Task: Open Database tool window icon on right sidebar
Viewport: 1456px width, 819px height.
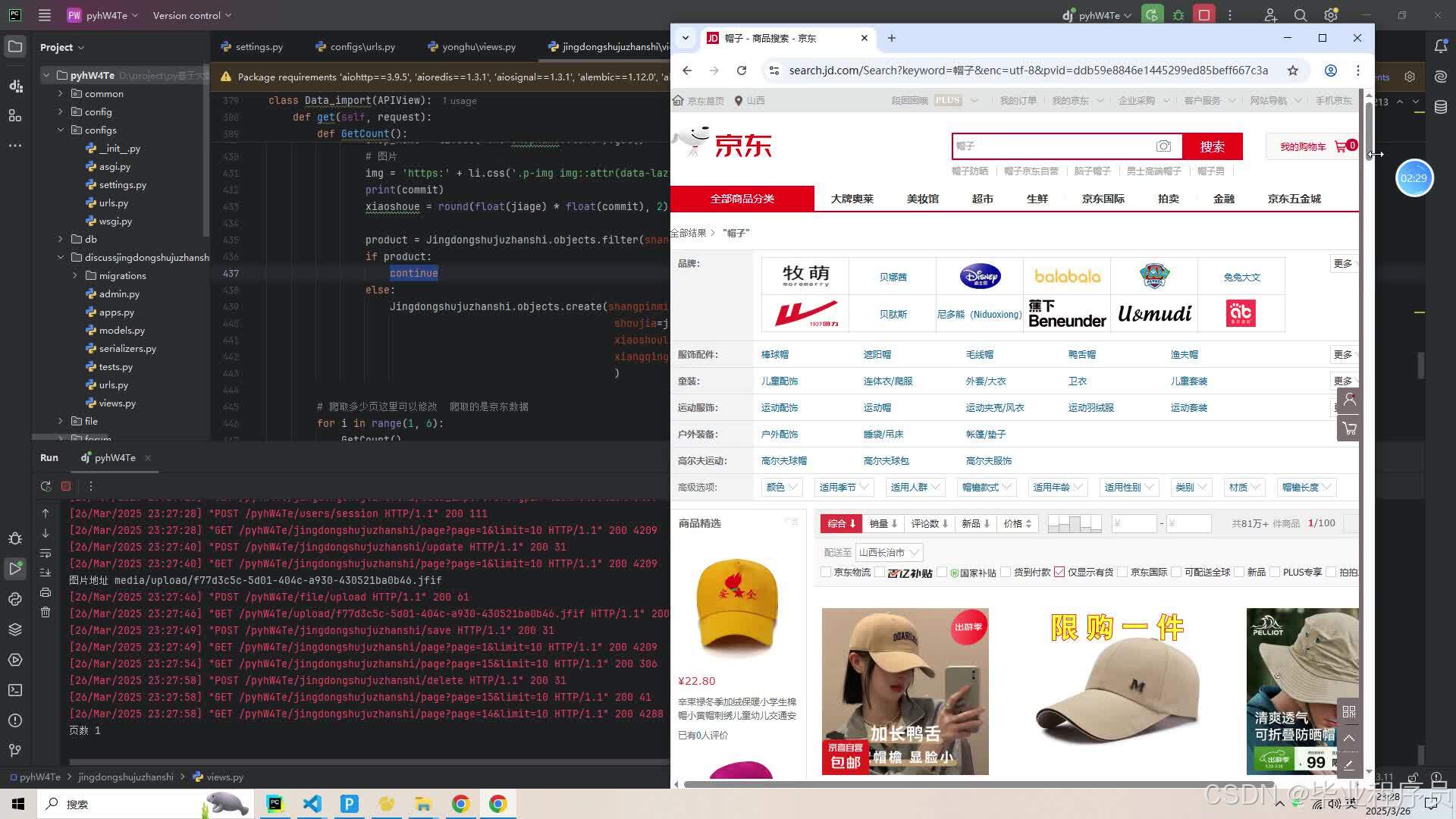Action: (1441, 107)
